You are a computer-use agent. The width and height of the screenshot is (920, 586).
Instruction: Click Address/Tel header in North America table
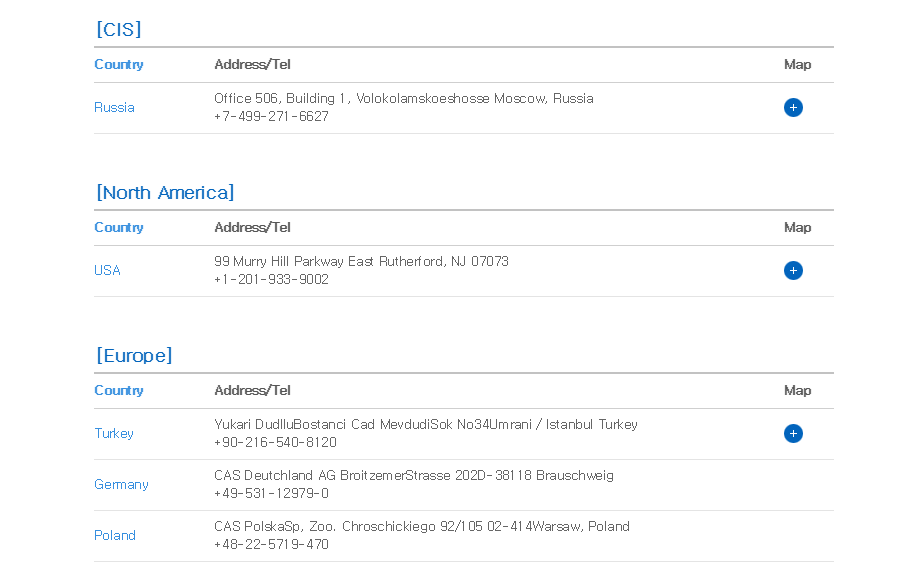[x=252, y=228]
